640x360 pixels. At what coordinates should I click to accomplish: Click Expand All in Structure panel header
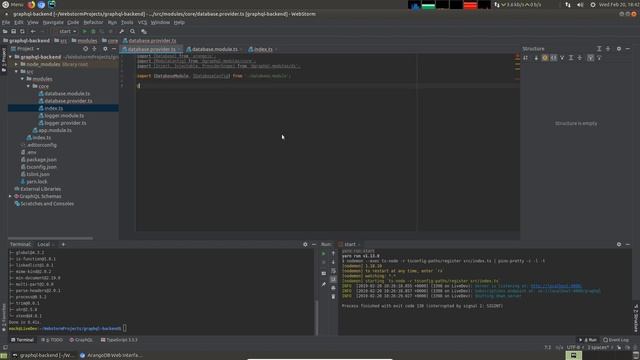coord(599,49)
